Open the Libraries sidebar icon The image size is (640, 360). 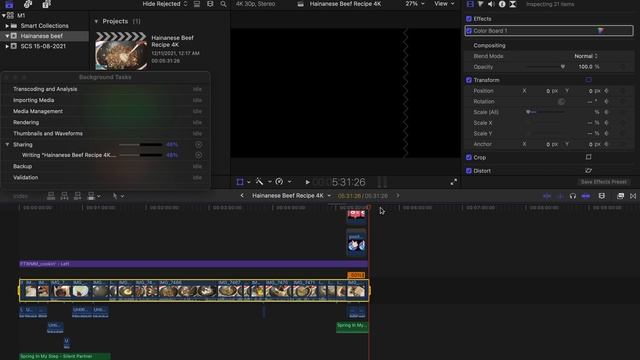(x=9, y=4)
